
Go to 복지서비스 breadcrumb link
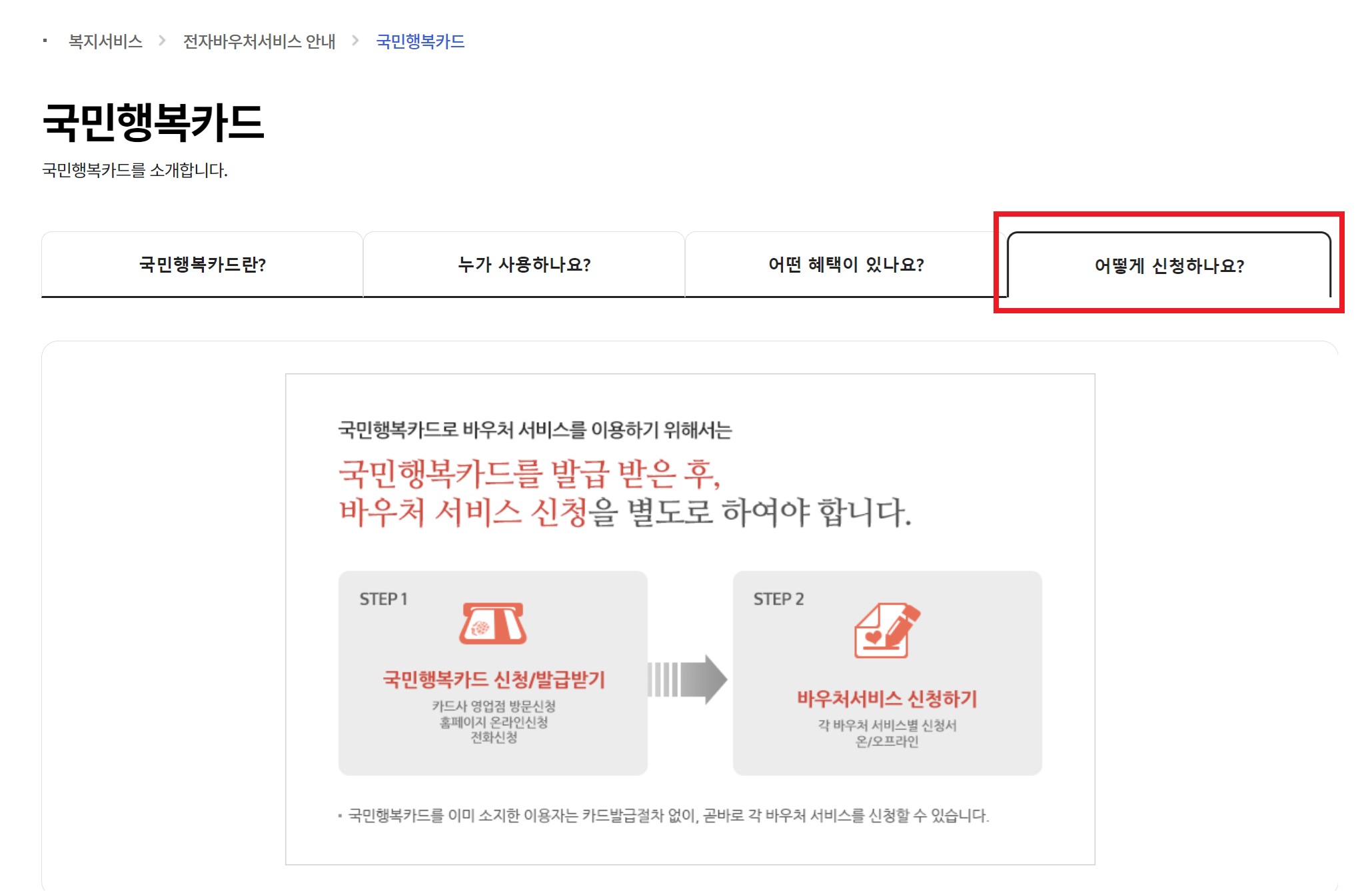[105, 41]
